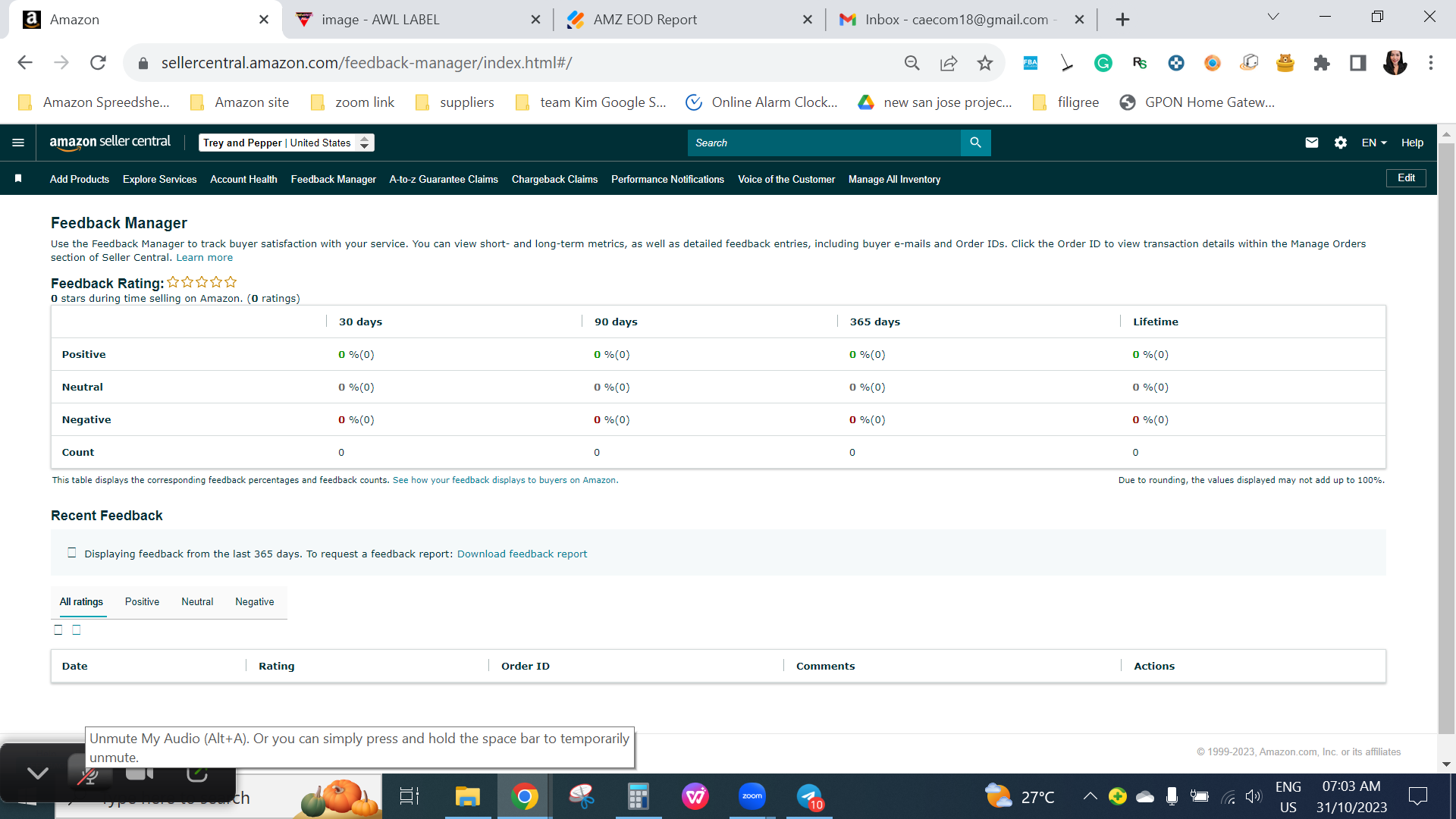The image size is (1456, 819).
Task: Open the Calculator from the taskbar
Action: pos(639,796)
